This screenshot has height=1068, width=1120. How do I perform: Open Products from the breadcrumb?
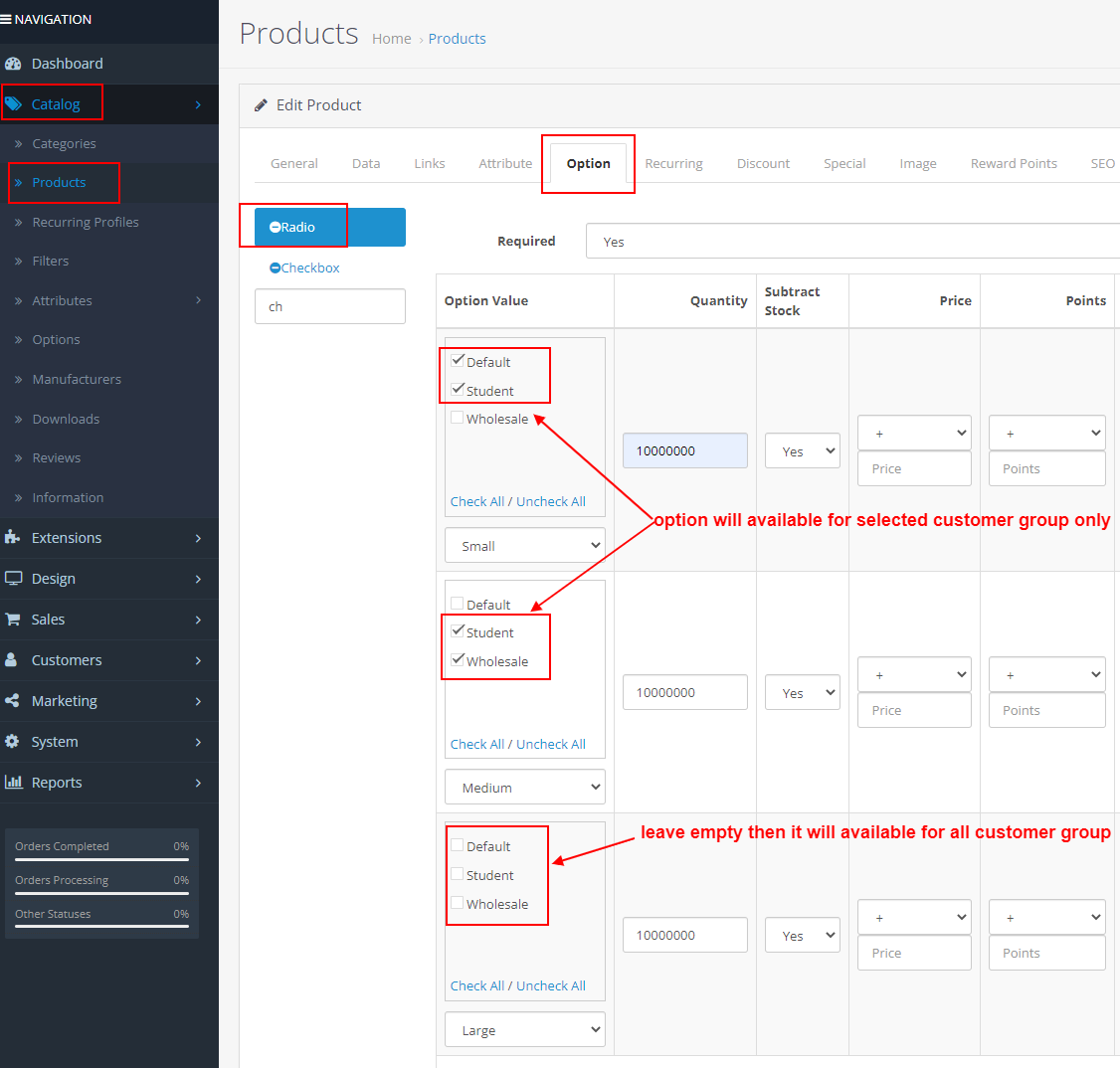(x=457, y=38)
